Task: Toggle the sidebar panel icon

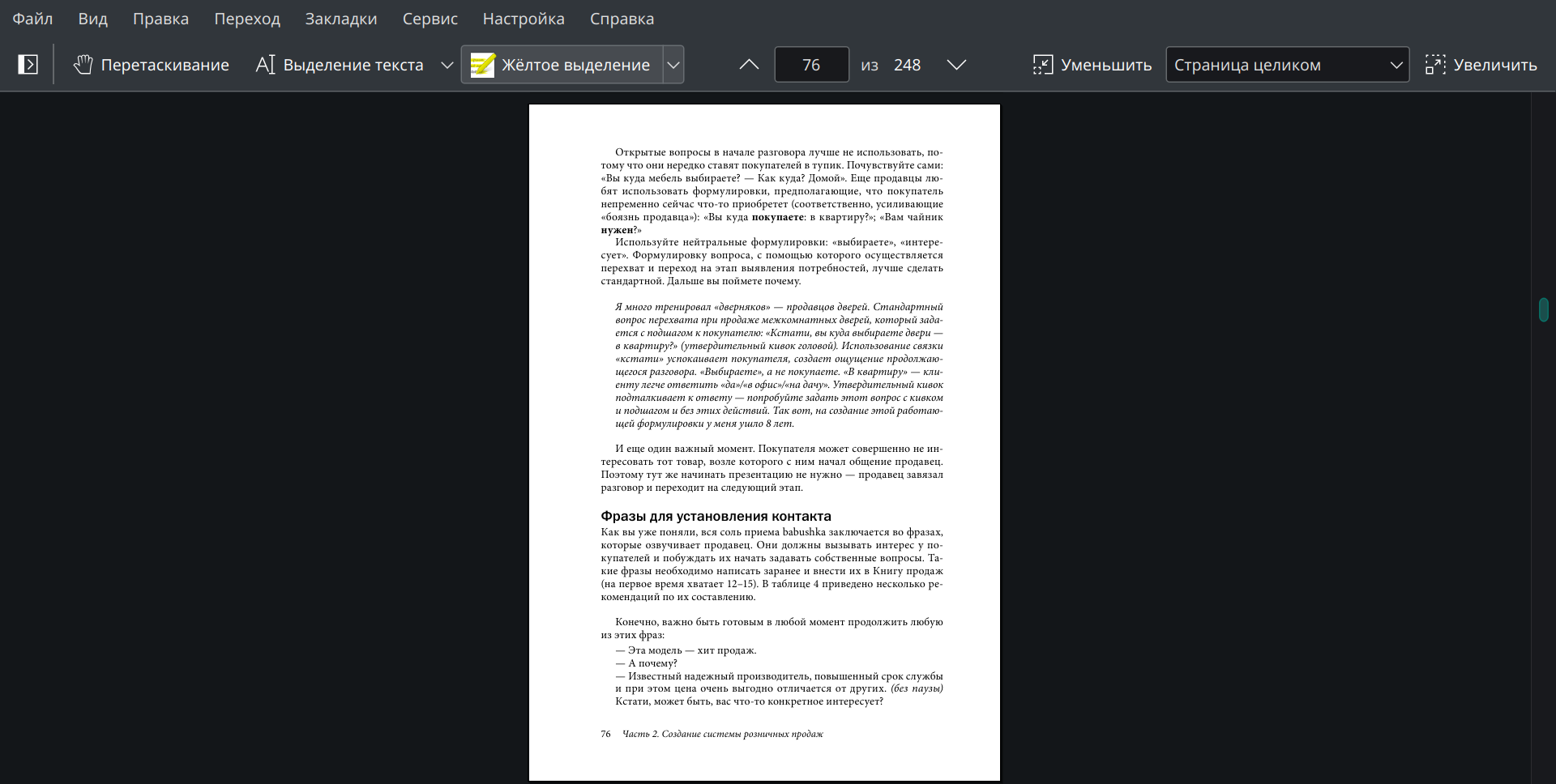Action: point(28,65)
